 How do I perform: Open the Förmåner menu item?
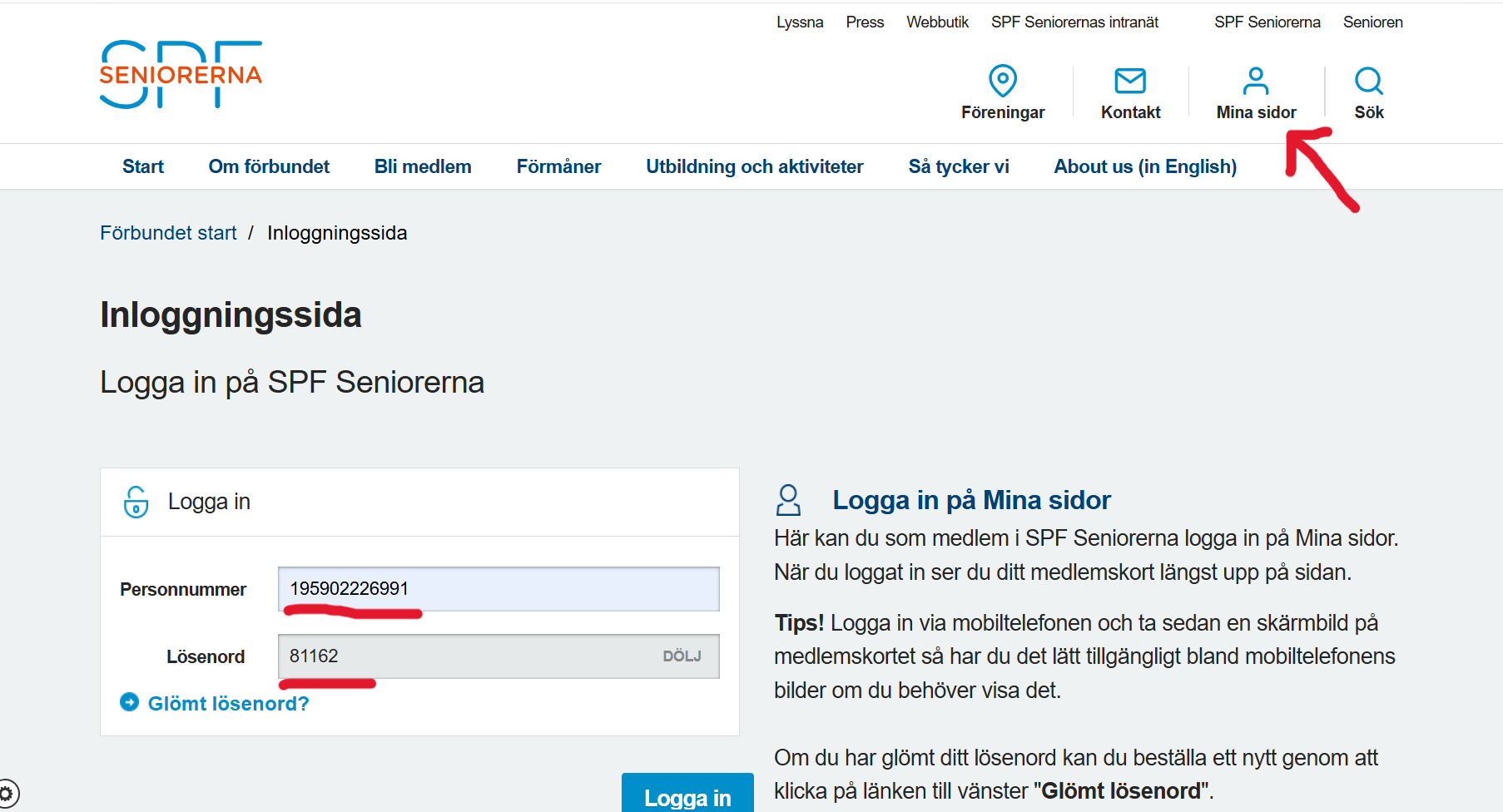558,166
